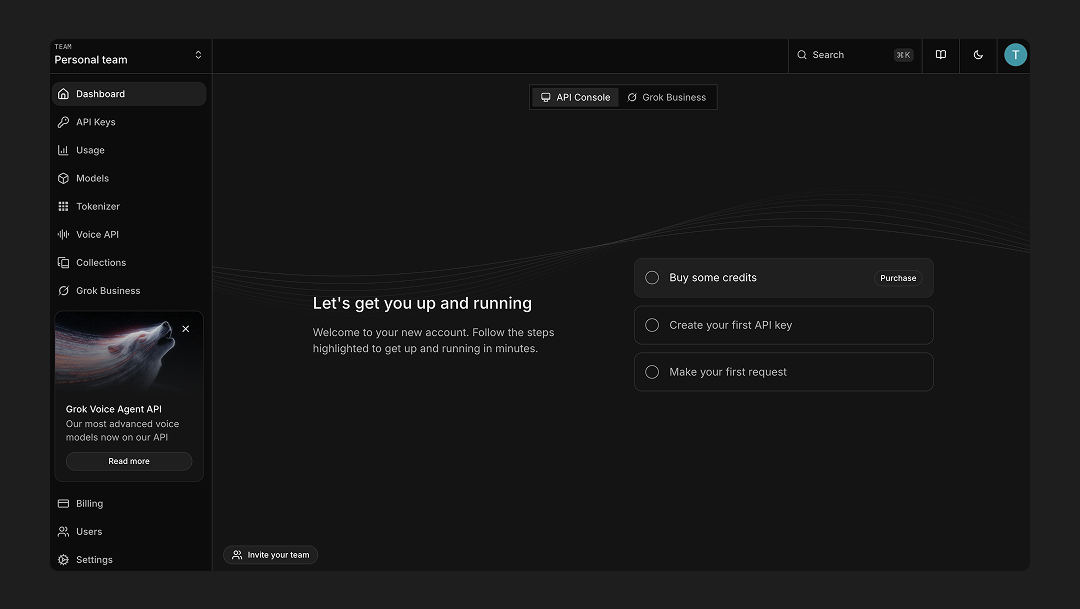This screenshot has height=609, width=1080.
Task: Click Read more on Voice Agent card
Action: (129, 462)
